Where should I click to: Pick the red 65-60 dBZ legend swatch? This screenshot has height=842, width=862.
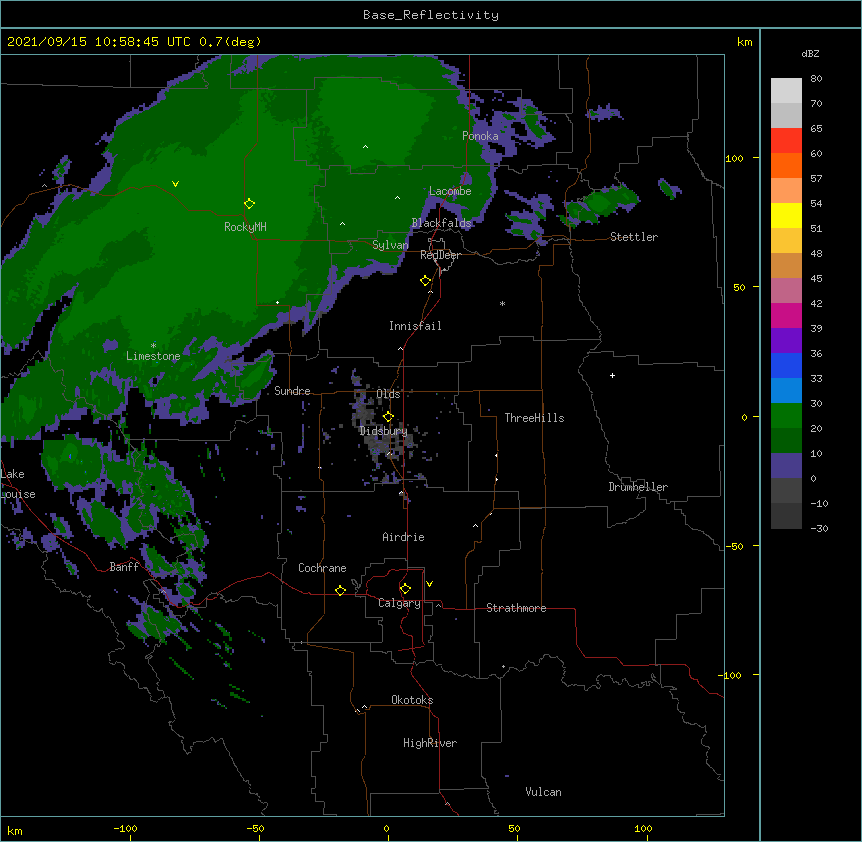coord(786,140)
